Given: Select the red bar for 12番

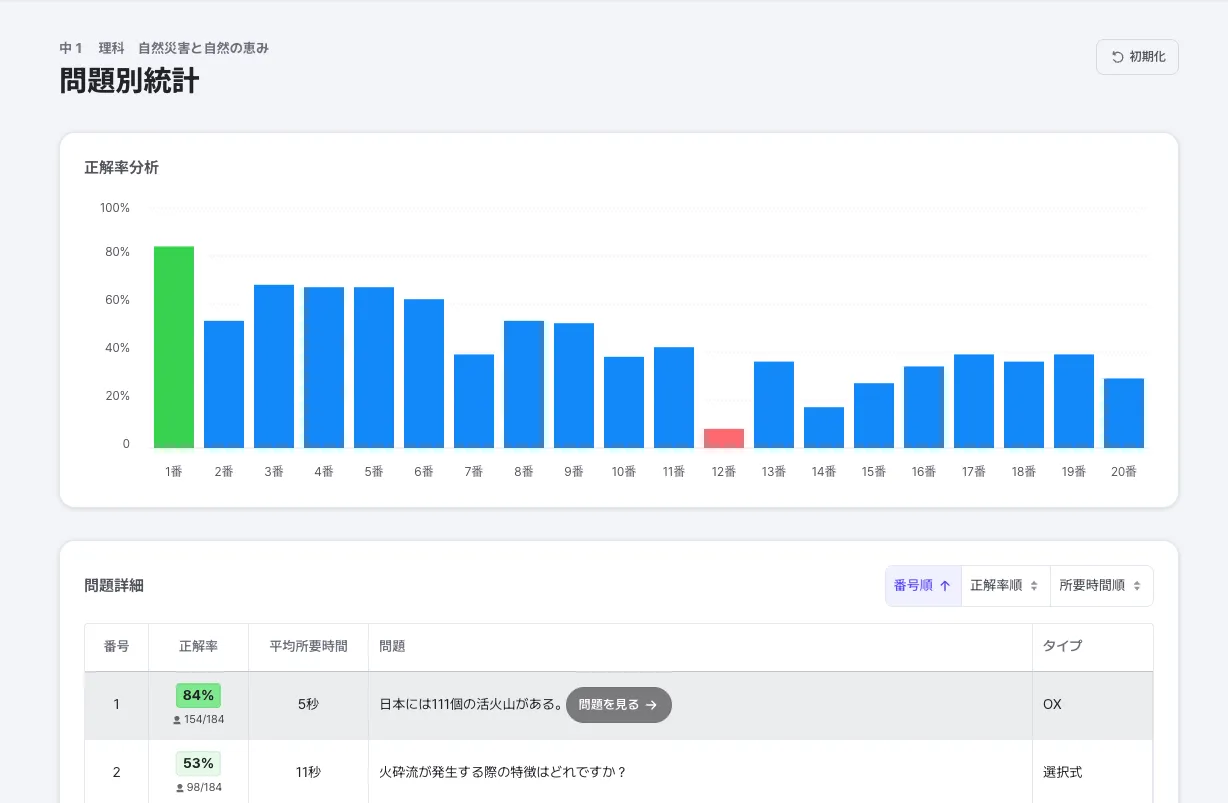Looking at the screenshot, I should [724, 438].
